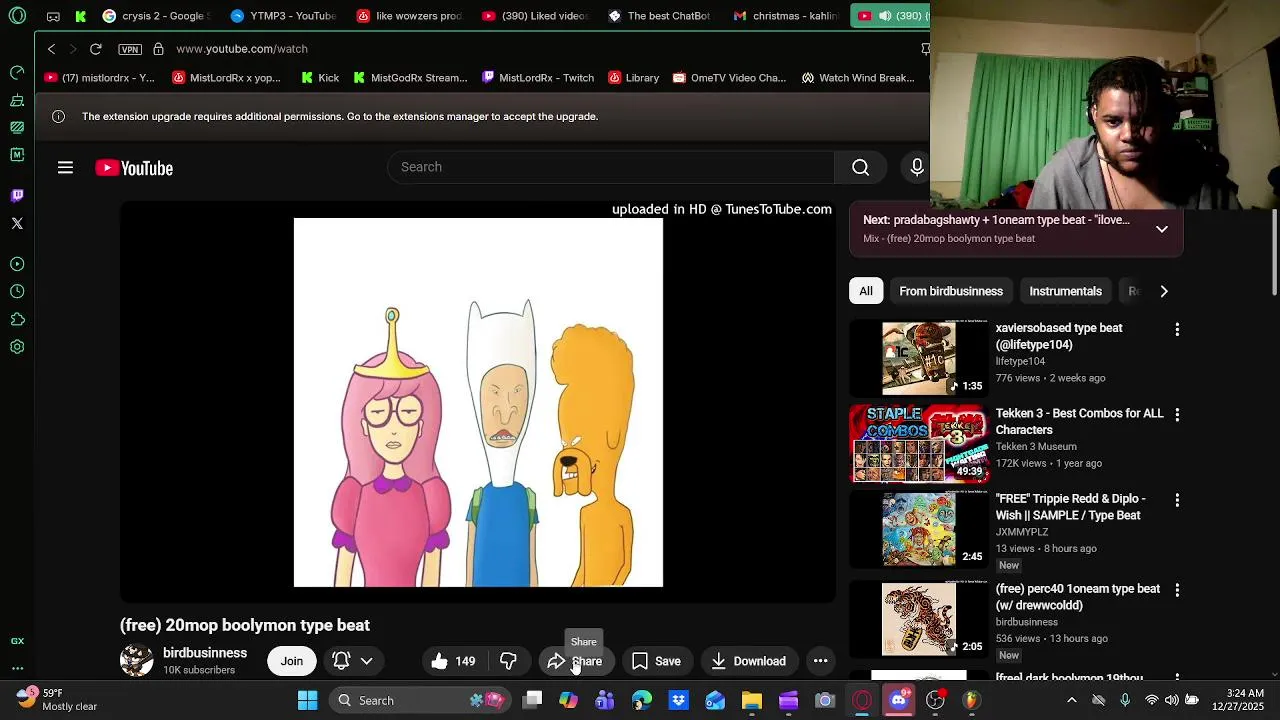Toggle the VPN badge in the address bar
The width and height of the screenshot is (1280, 720).
130,49
